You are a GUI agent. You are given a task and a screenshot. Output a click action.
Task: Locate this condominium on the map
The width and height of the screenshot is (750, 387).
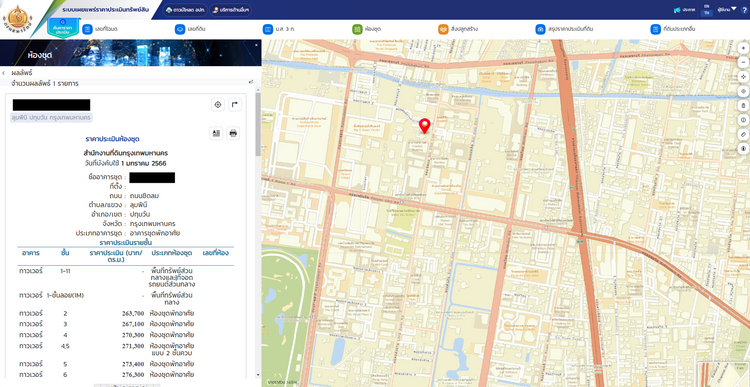218,105
